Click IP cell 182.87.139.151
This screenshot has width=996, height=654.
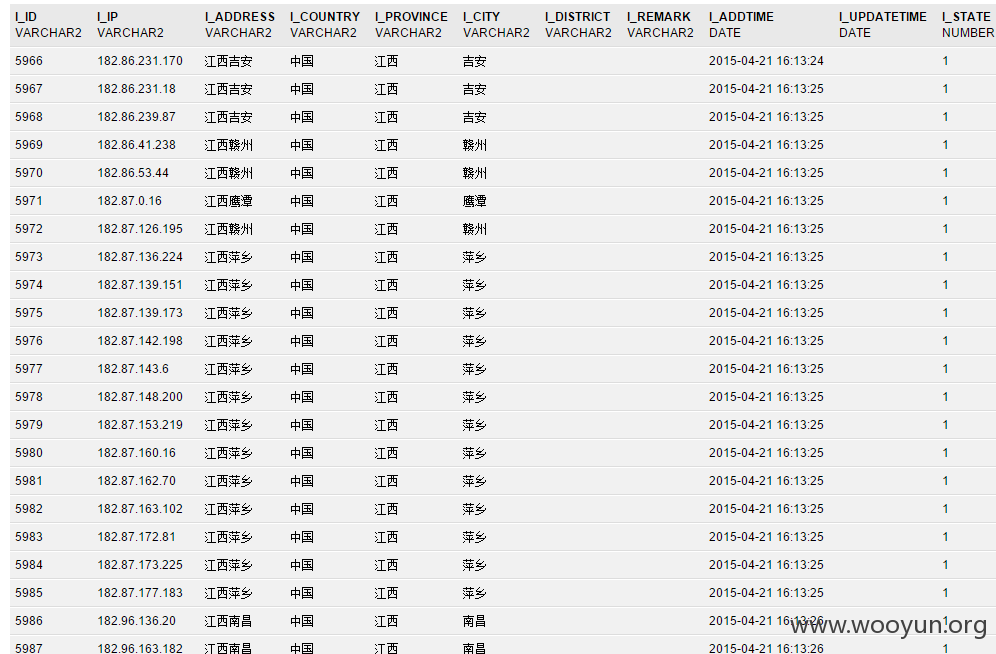click(140, 284)
